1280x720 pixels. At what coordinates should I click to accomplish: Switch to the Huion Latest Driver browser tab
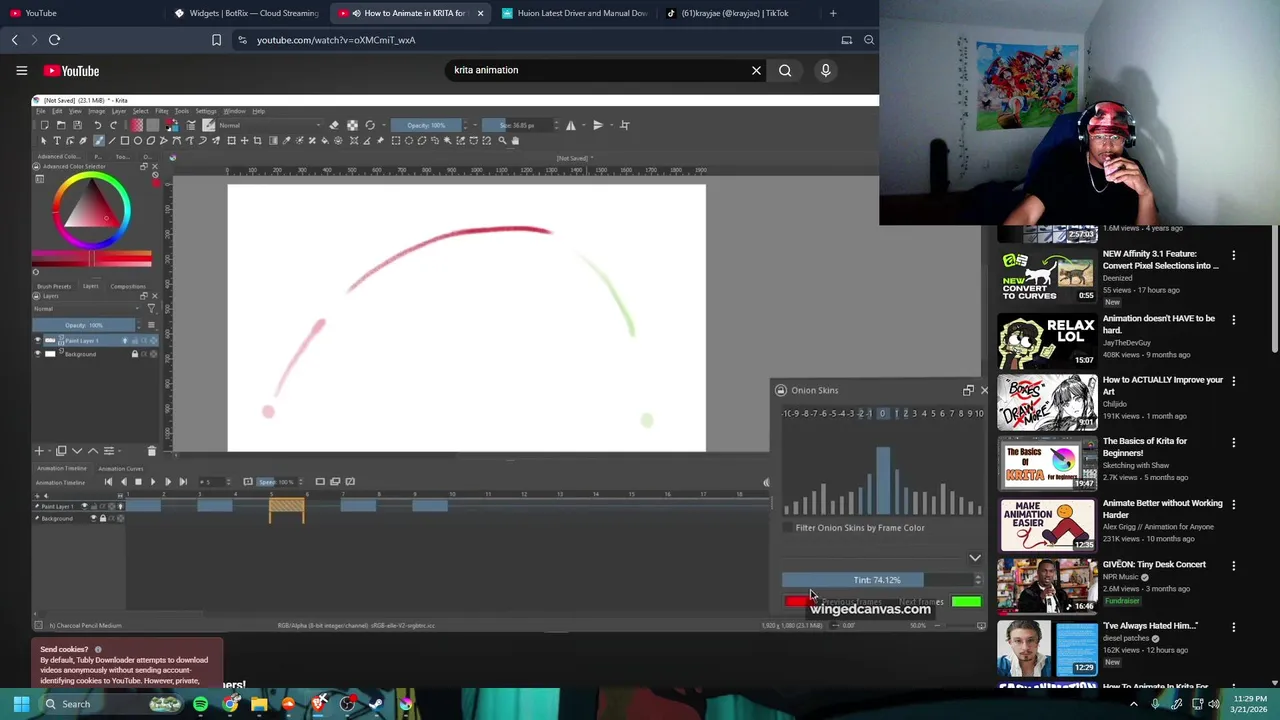click(575, 13)
